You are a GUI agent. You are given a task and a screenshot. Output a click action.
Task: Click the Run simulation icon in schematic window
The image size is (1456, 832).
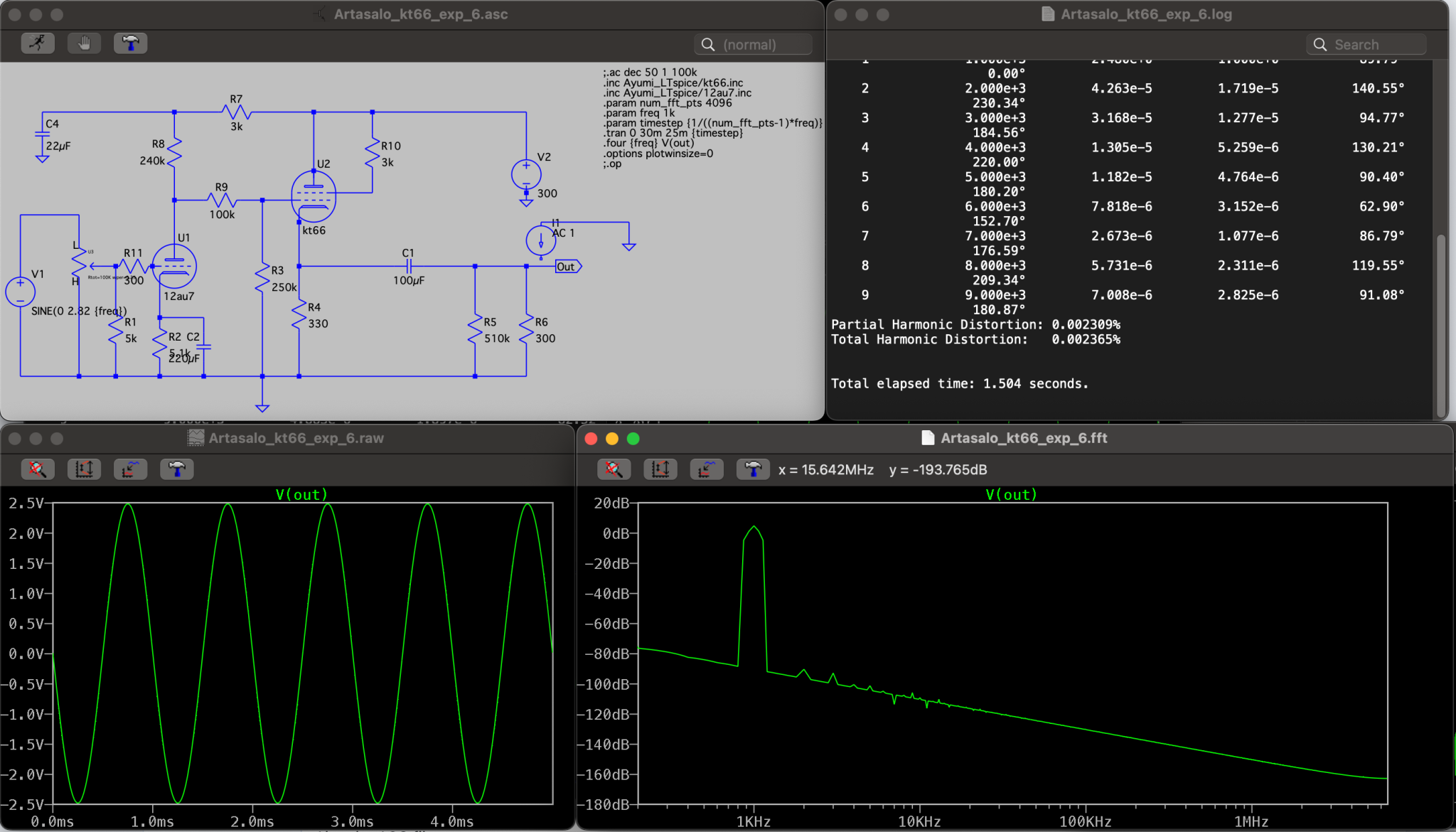[38, 43]
